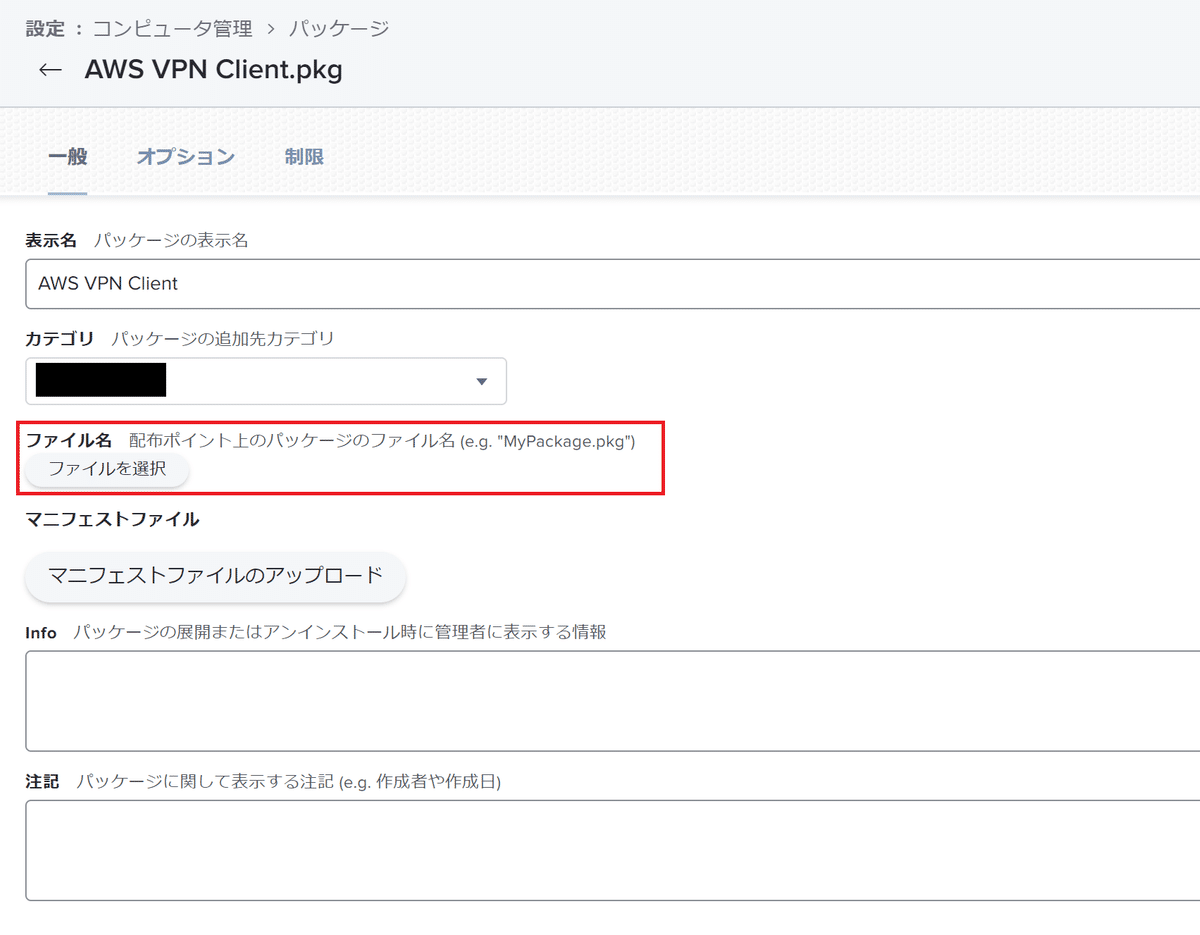
Task: Go back using the left arrow icon
Action: pyautogui.click(x=49, y=71)
